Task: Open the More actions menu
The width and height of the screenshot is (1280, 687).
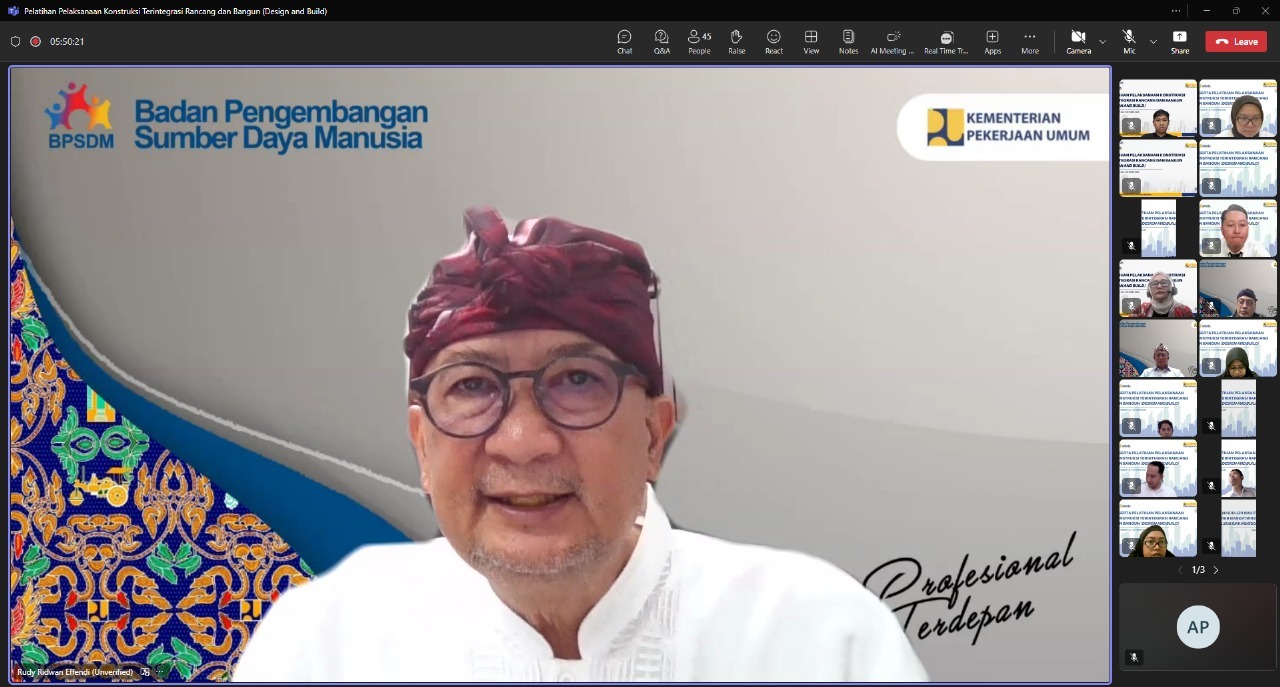Action: pyautogui.click(x=1029, y=41)
